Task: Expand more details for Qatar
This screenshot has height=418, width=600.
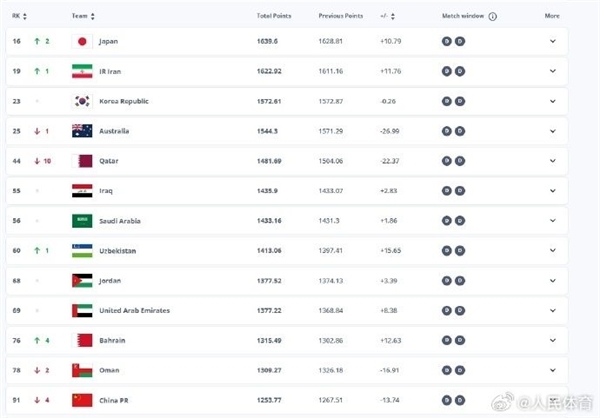Action: point(552,161)
